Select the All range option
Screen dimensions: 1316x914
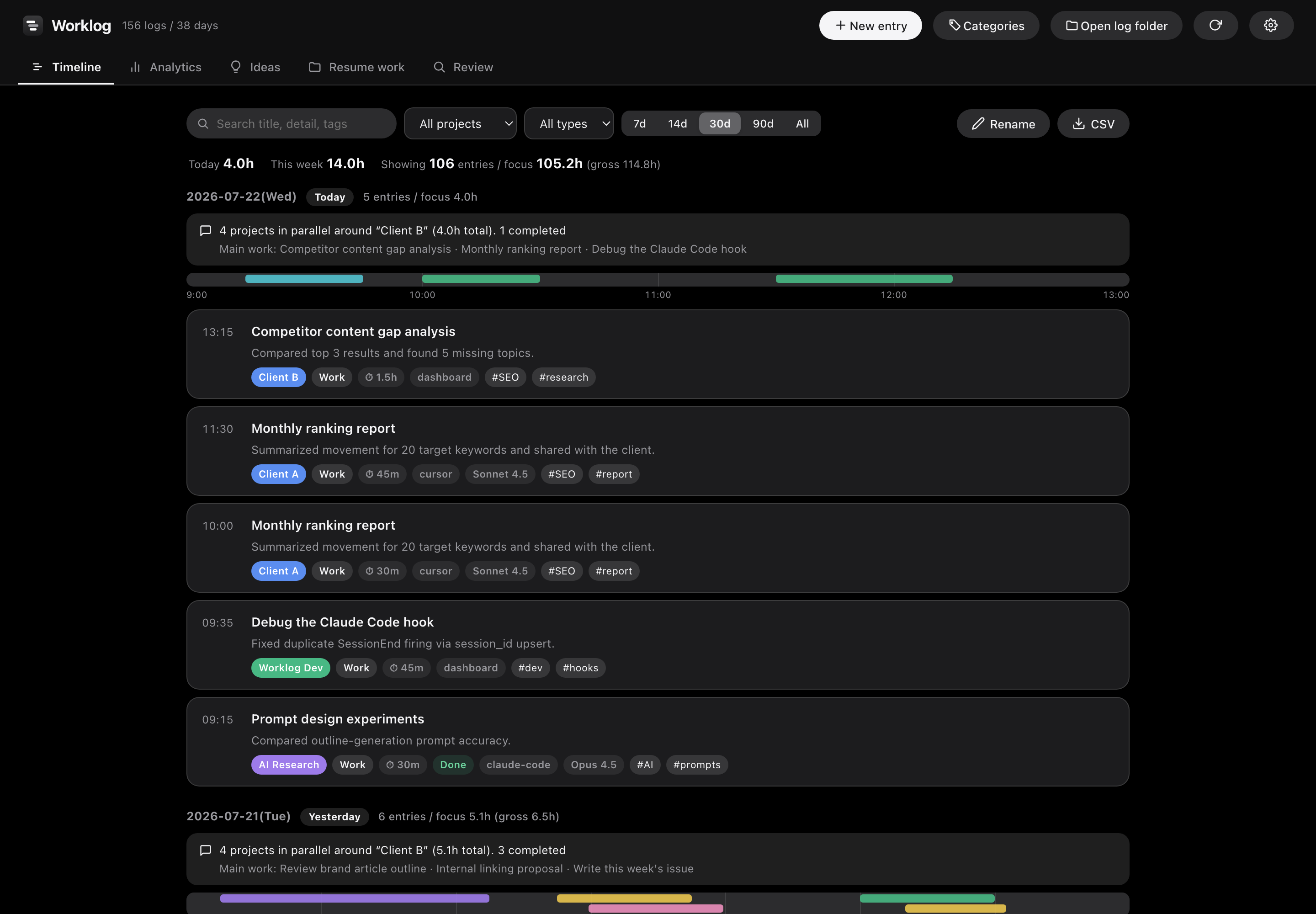click(802, 124)
